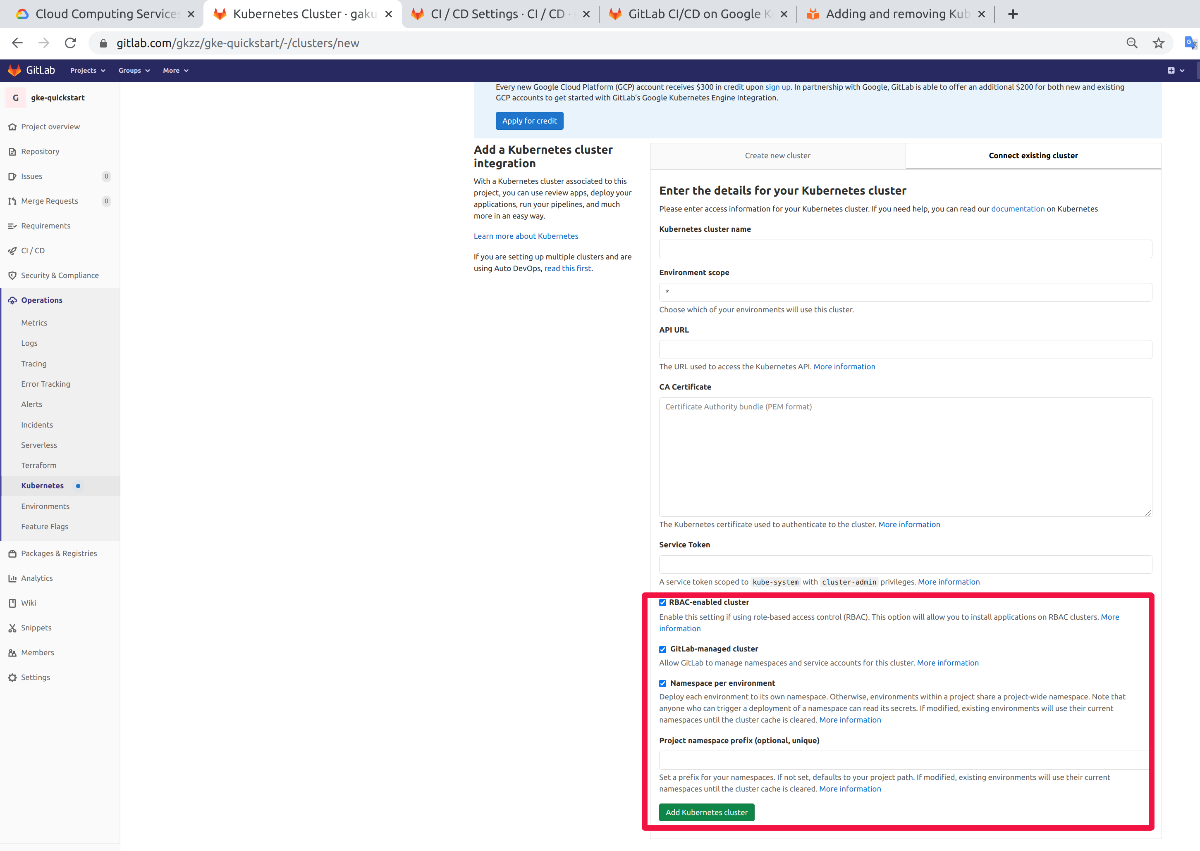Switch to Create new cluster tab

[778, 156]
